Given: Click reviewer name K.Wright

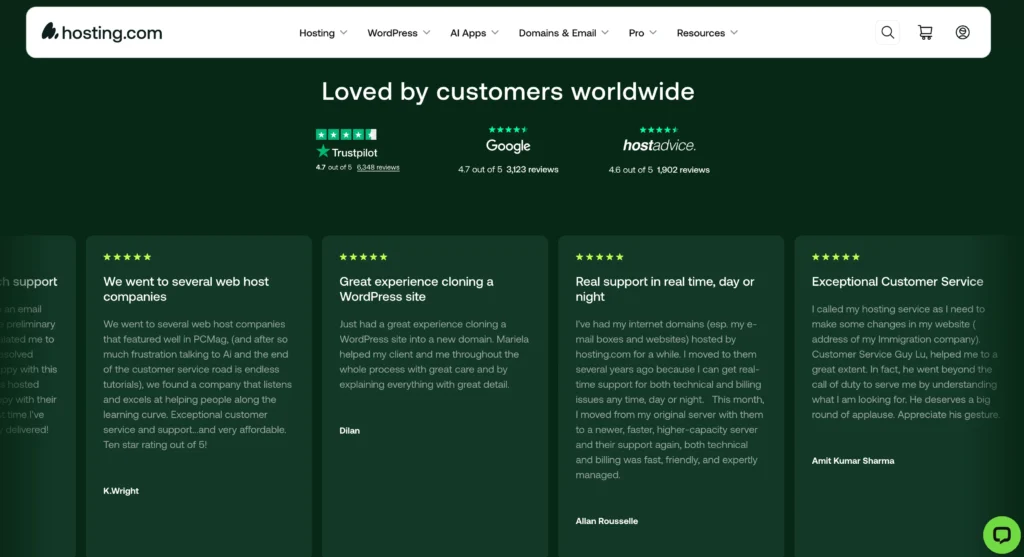Looking at the screenshot, I should (x=121, y=490).
